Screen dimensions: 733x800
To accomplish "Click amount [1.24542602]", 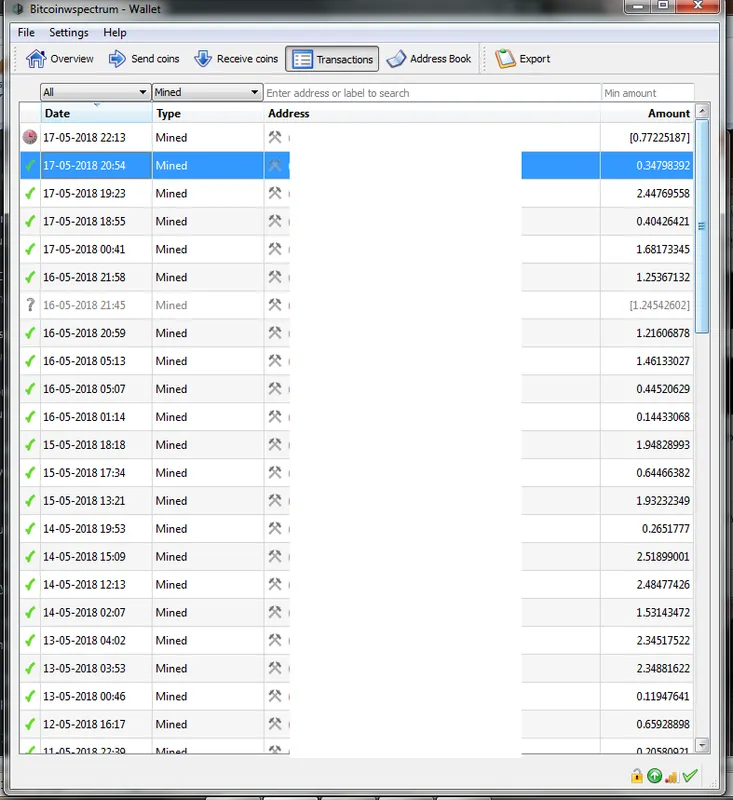I will [x=659, y=305].
